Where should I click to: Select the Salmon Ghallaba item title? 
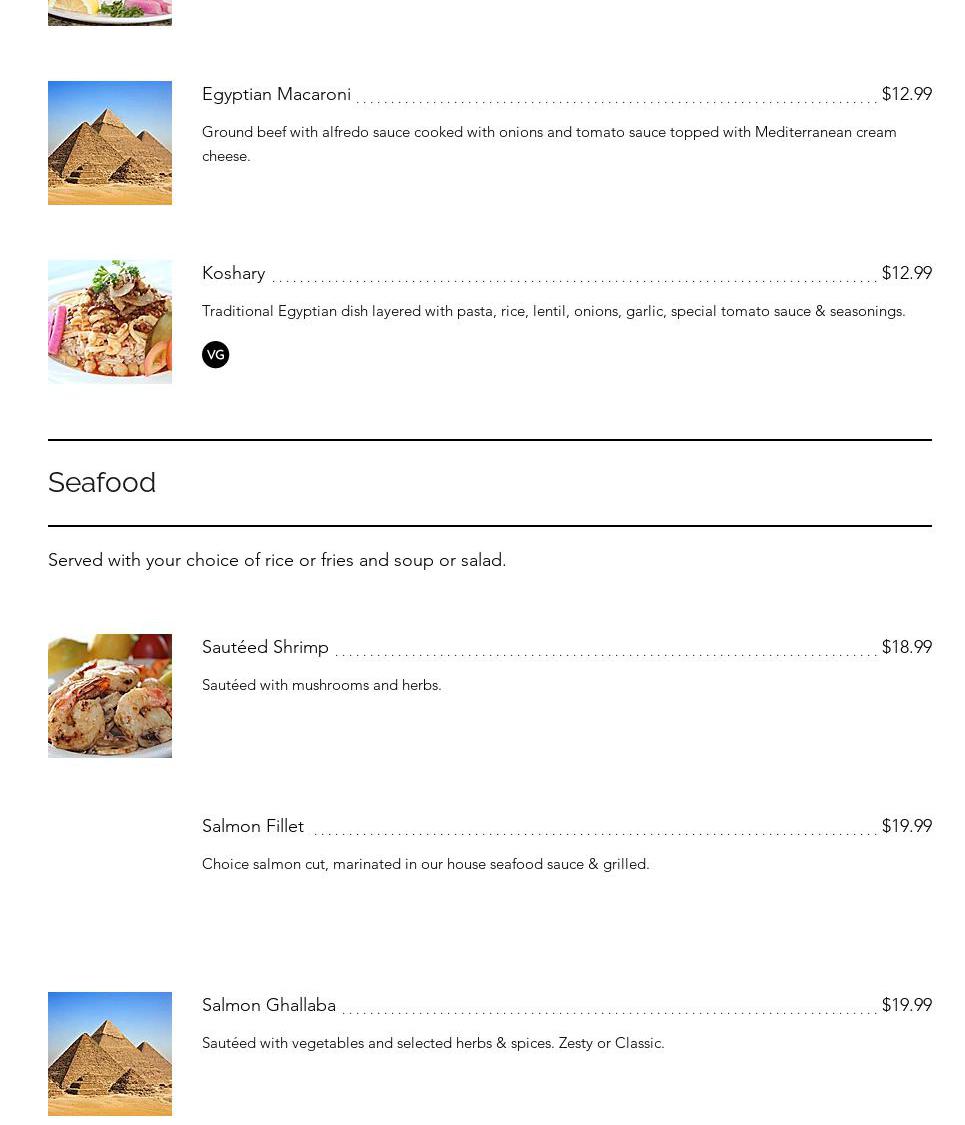tap(269, 1005)
